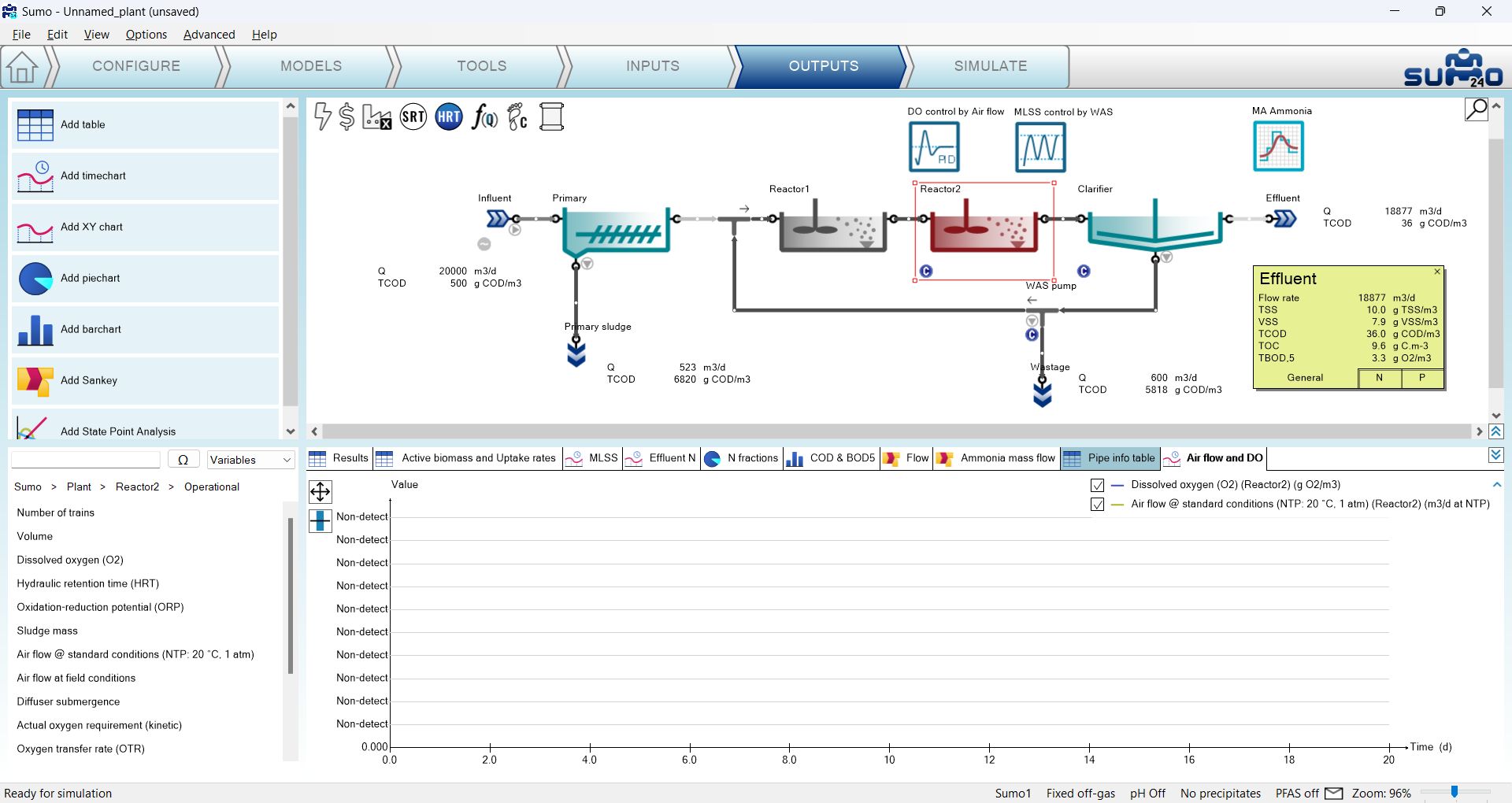The width and height of the screenshot is (1512, 803).
Task: Click the P tab in Effluent popup
Action: 1422,379
